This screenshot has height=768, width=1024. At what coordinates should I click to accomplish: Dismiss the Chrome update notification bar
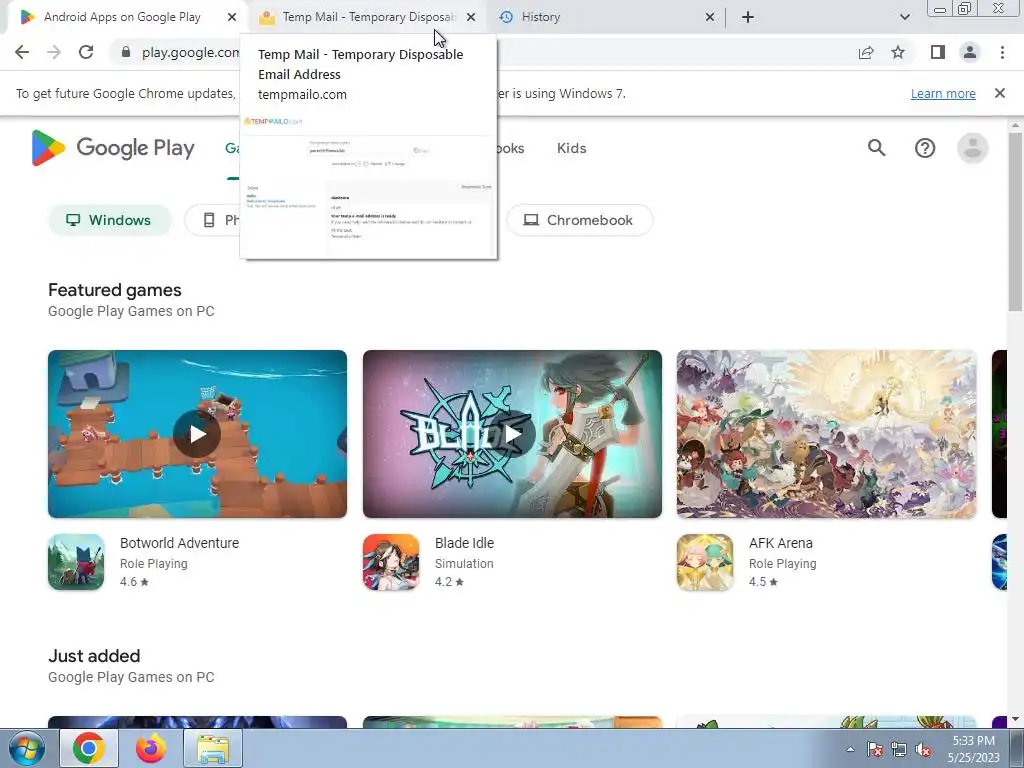tap(1000, 93)
